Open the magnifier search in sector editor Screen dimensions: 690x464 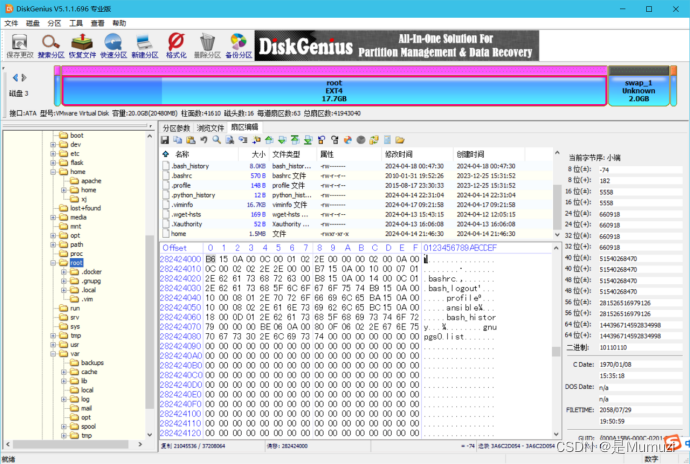pyautogui.click(x=217, y=140)
